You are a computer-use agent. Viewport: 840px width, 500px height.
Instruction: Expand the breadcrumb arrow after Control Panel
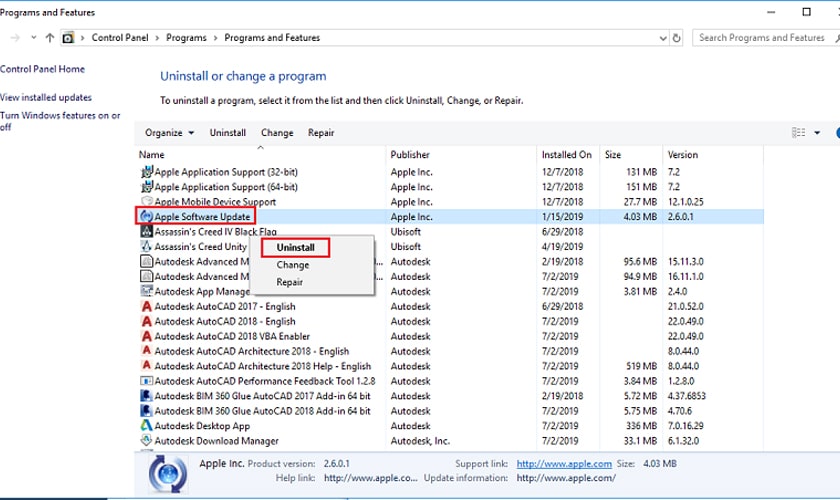pyautogui.click(x=157, y=38)
